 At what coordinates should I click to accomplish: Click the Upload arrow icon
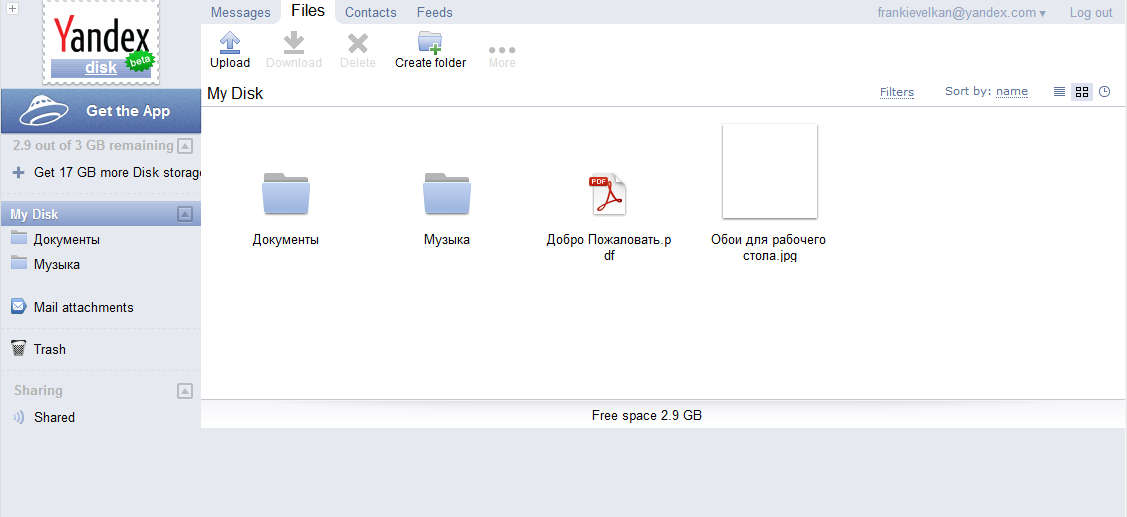click(229, 42)
